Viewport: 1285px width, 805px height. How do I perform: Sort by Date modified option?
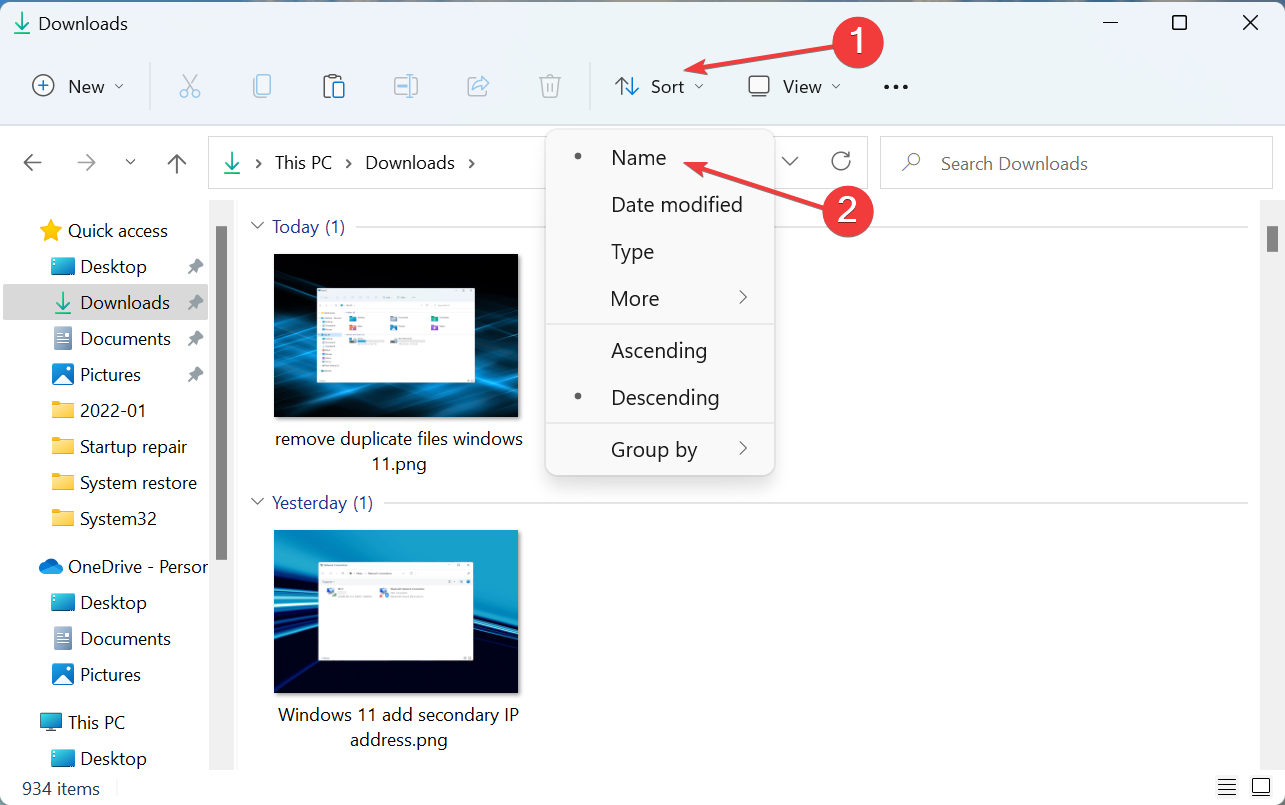[676, 205]
